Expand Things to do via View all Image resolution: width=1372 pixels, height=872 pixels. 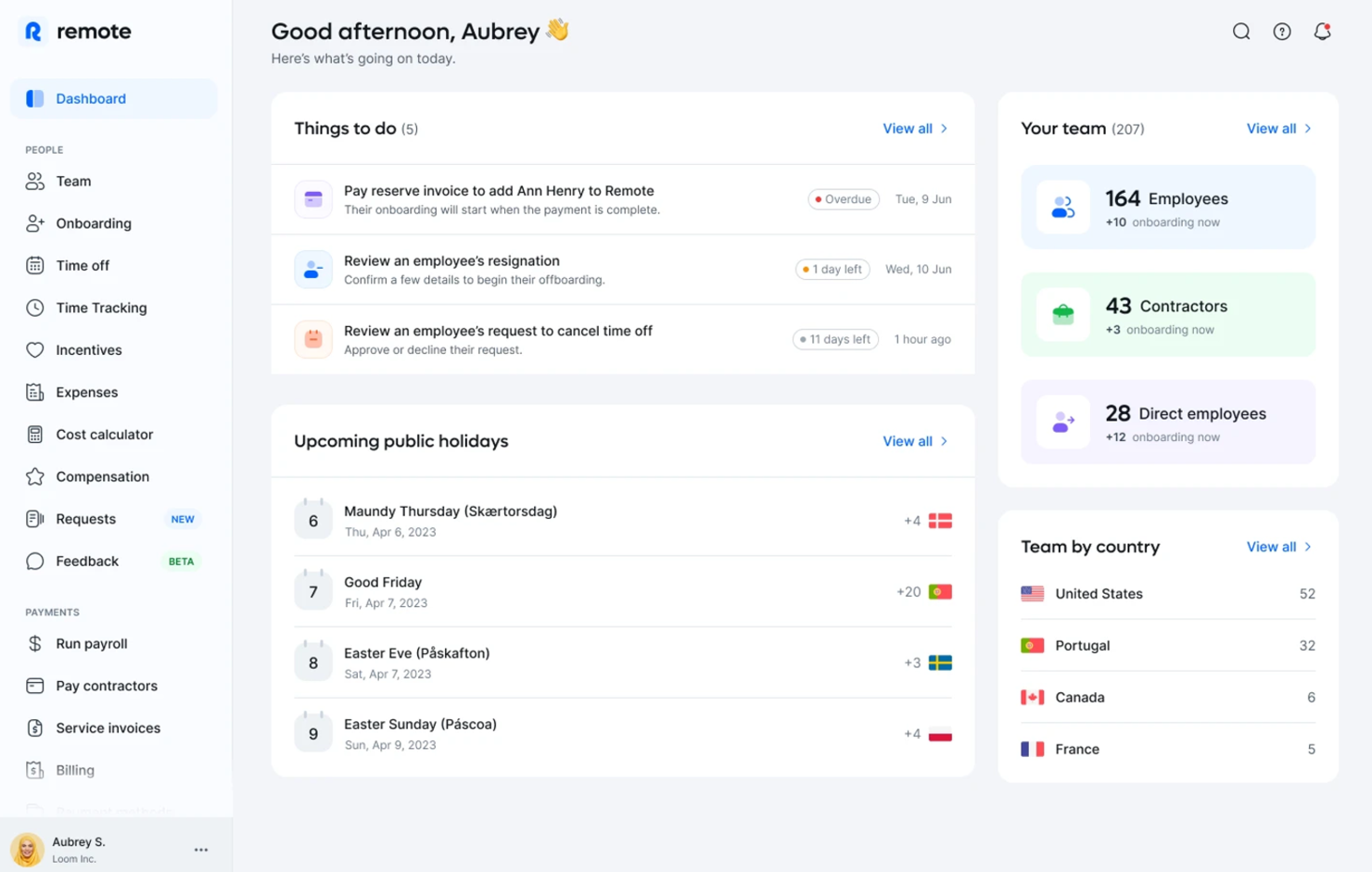coord(914,129)
